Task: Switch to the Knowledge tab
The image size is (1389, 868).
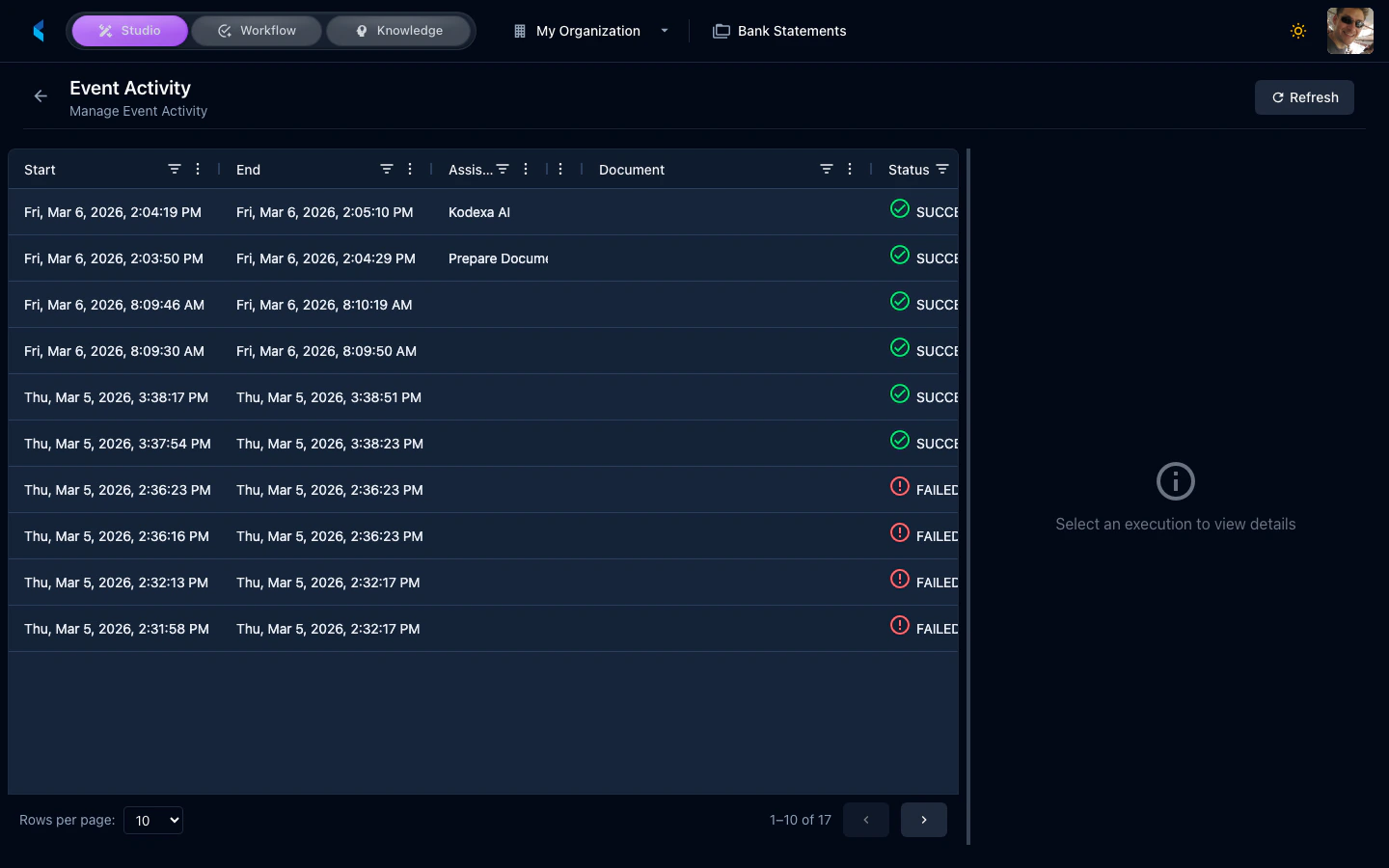Action: (398, 30)
